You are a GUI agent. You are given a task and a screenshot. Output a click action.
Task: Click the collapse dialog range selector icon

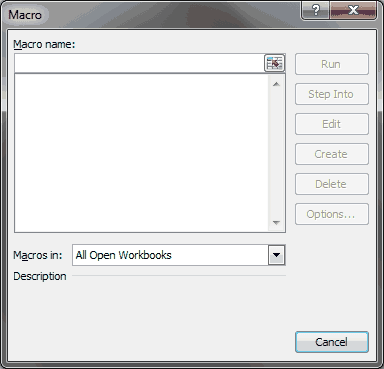point(274,63)
